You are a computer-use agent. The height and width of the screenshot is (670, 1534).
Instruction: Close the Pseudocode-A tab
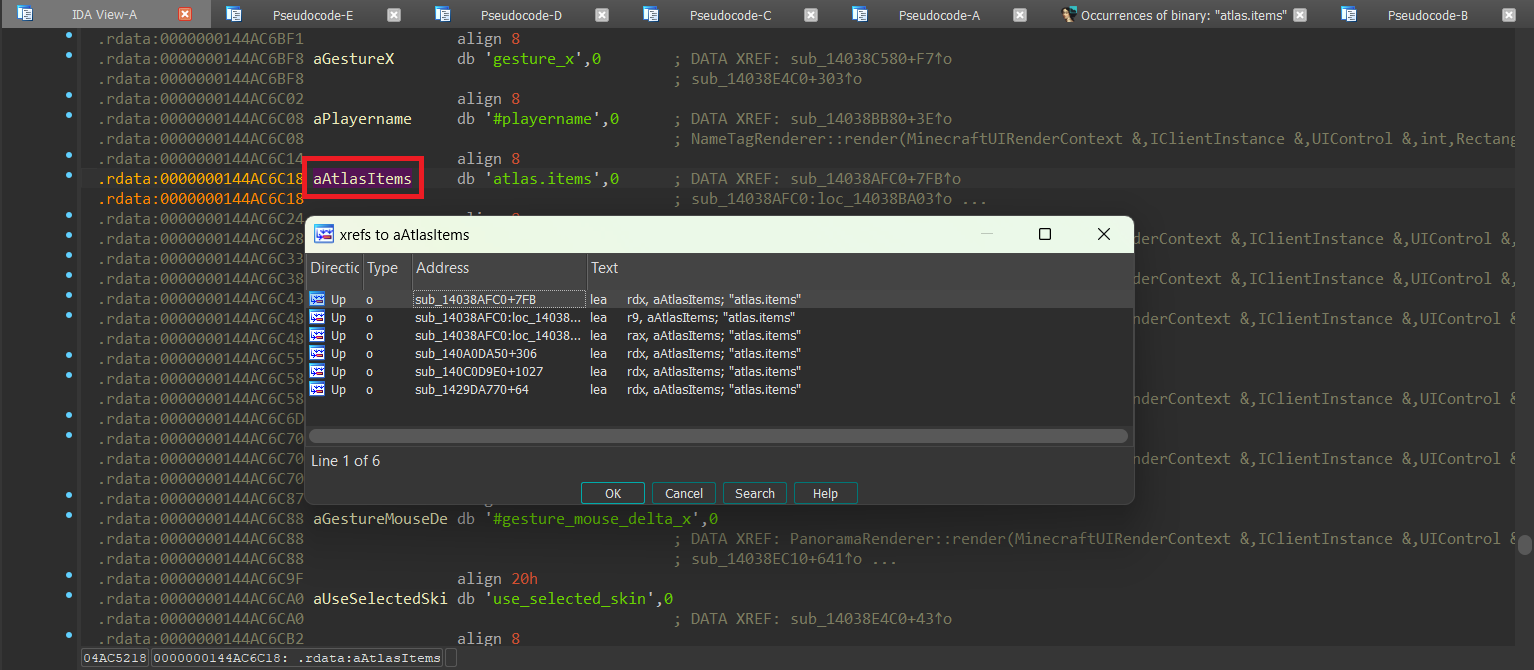tap(1020, 15)
